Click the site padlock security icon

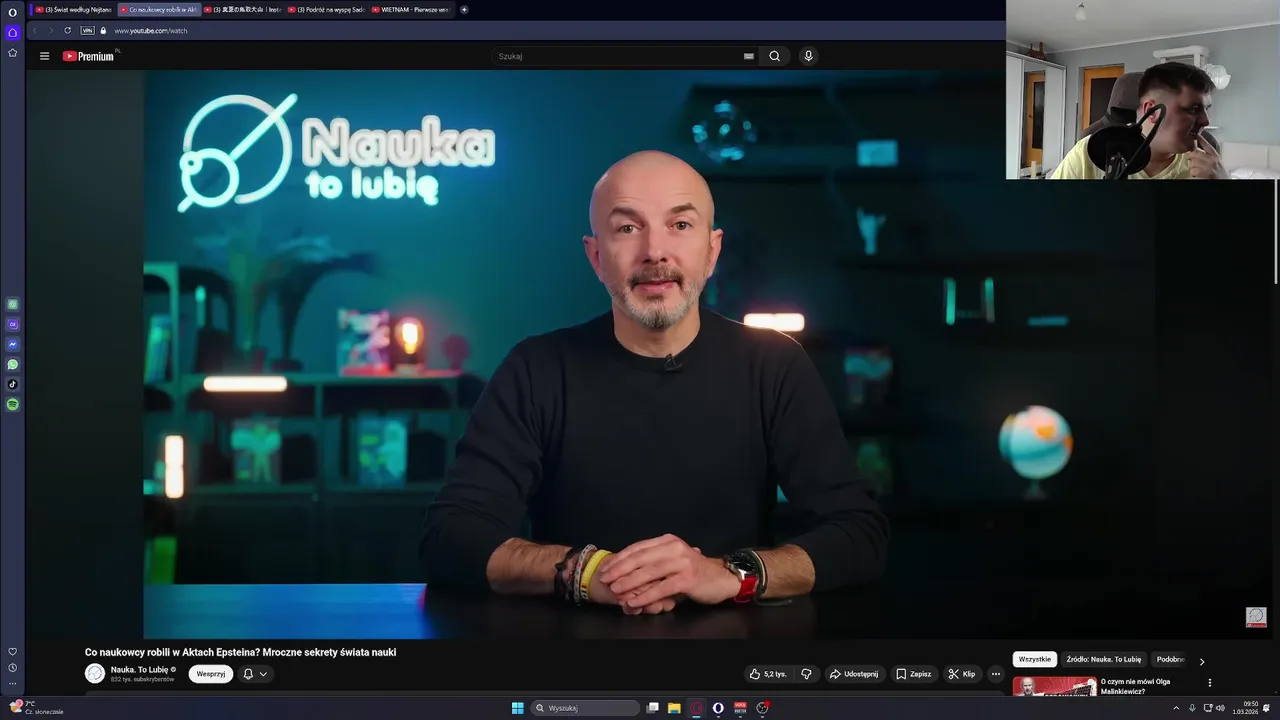(103, 30)
